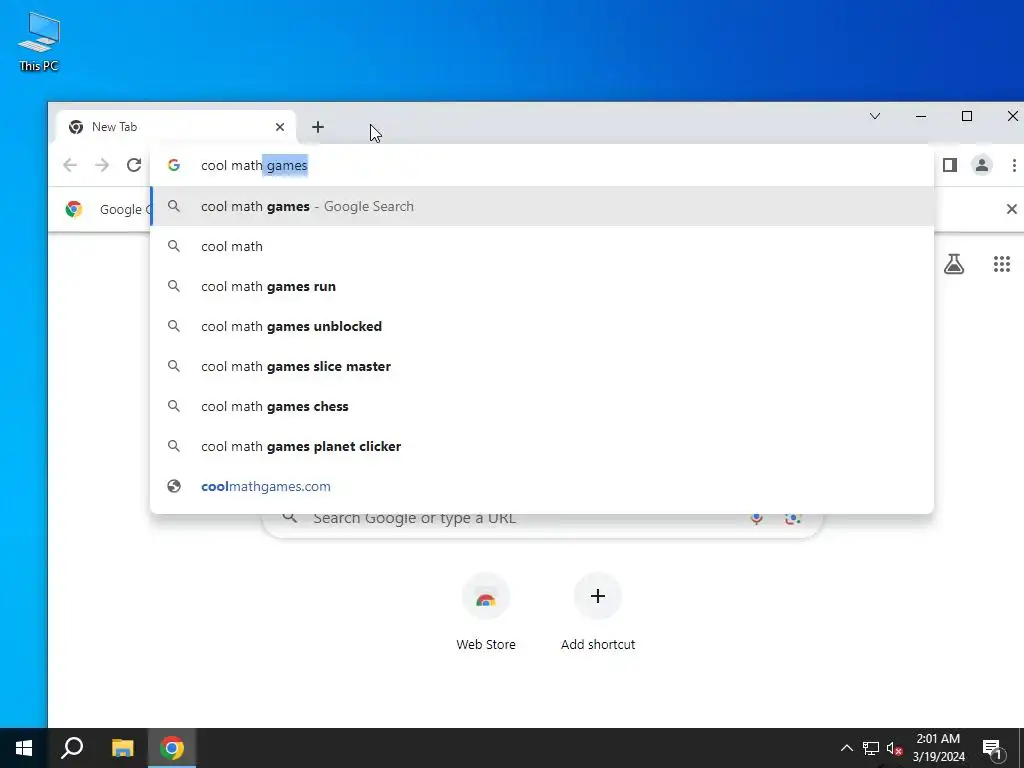Click the Chrome logo in the info bar
Image resolution: width=1024 pixels, height=768 pixels.
coord(74,209)
